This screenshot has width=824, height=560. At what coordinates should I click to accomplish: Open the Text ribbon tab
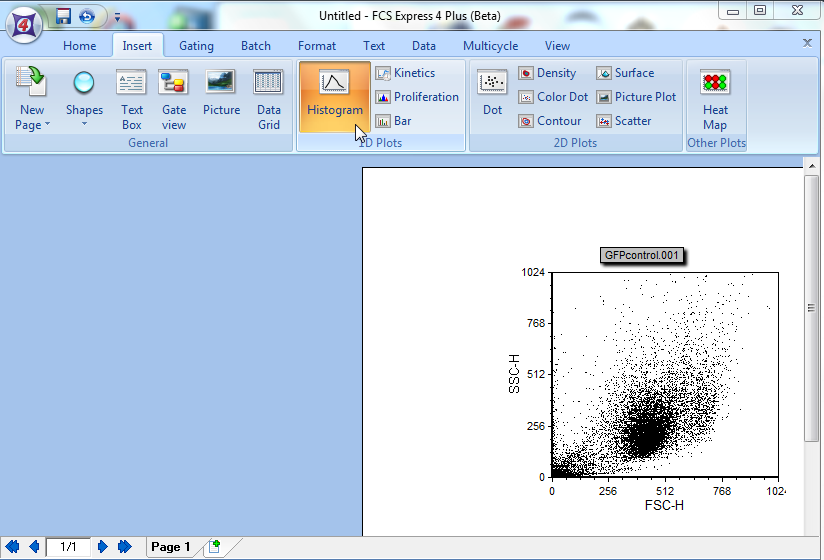pyautogui.click(x=374, y=46)
